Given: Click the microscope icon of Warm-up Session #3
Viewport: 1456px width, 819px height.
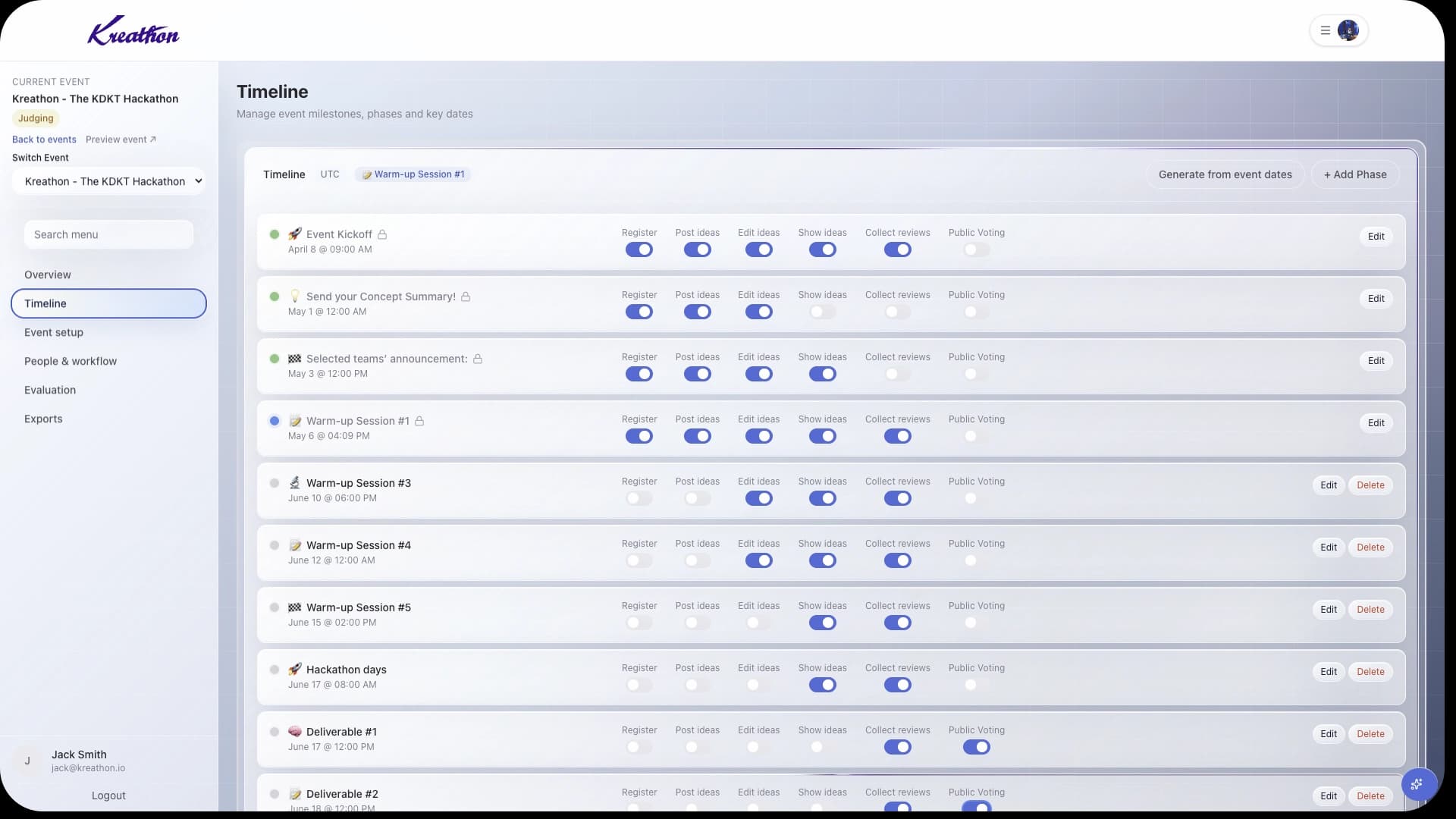Looking at the screenshot, I should [x=295, y=482].
